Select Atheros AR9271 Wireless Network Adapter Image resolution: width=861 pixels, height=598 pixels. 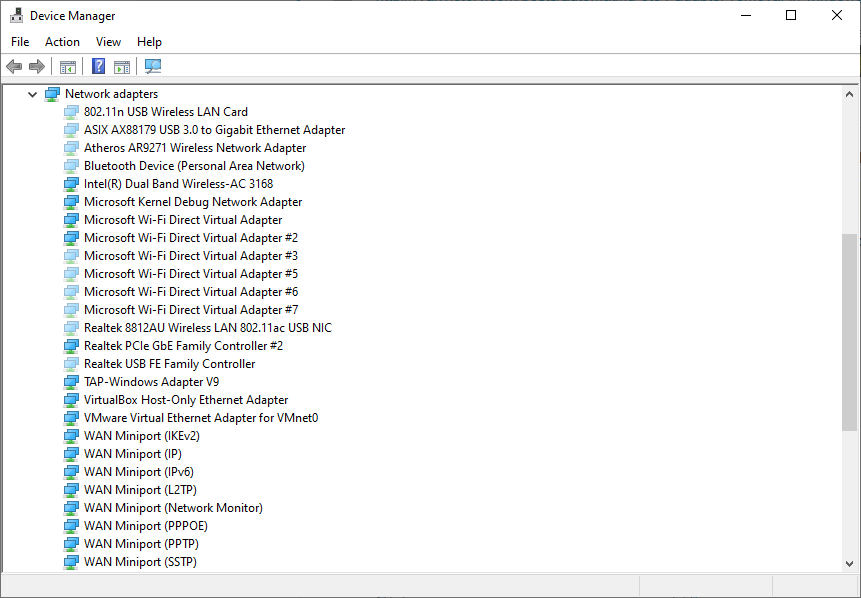tap(195, 148)
